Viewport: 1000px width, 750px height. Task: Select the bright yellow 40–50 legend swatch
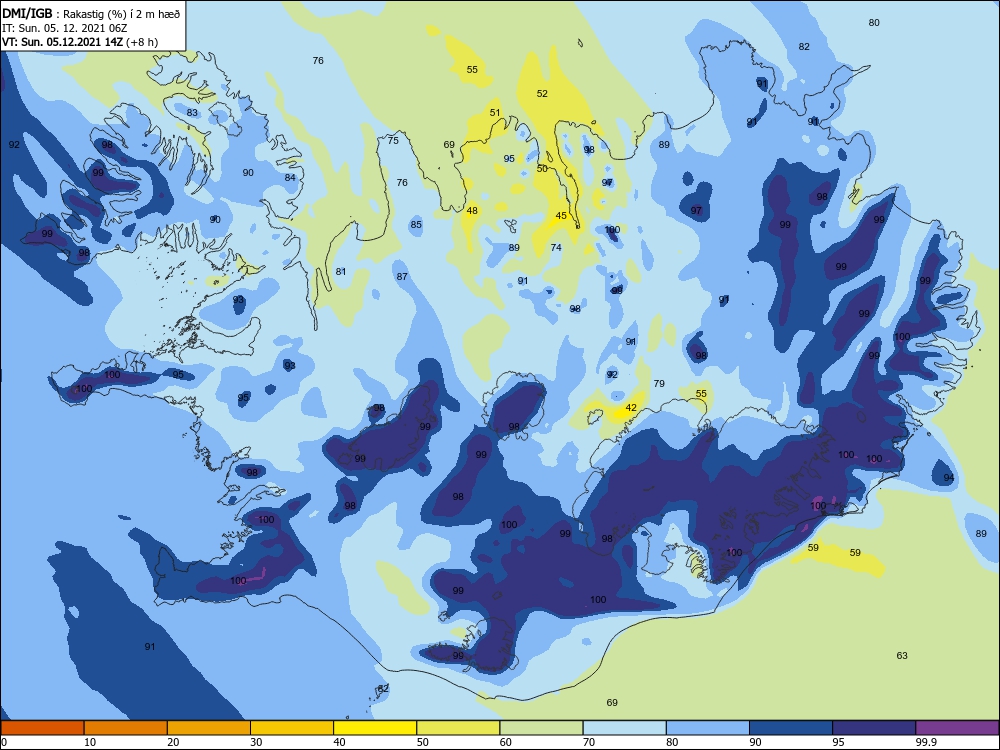coord(375,728)
